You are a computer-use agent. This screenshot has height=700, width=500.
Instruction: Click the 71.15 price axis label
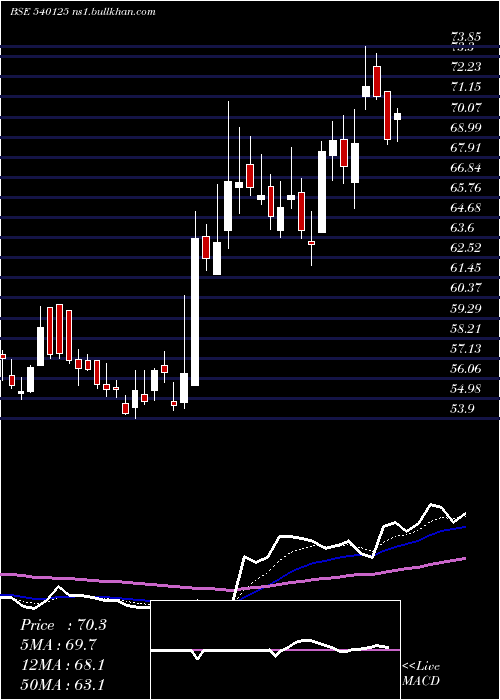pos(467,87)
